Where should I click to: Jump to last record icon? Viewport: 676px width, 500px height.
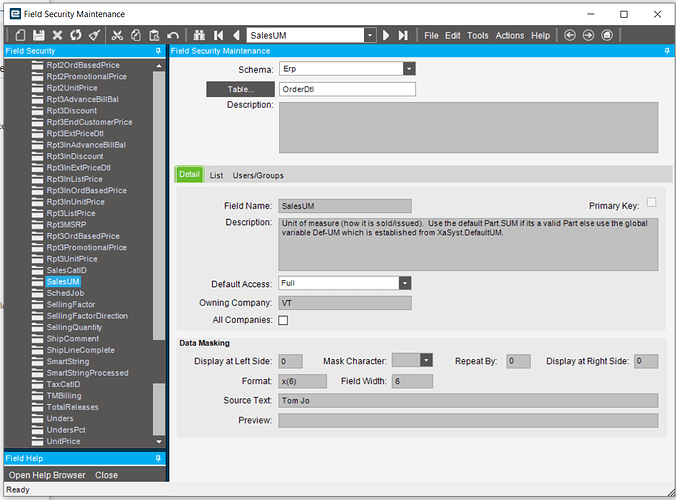[403, 35]
